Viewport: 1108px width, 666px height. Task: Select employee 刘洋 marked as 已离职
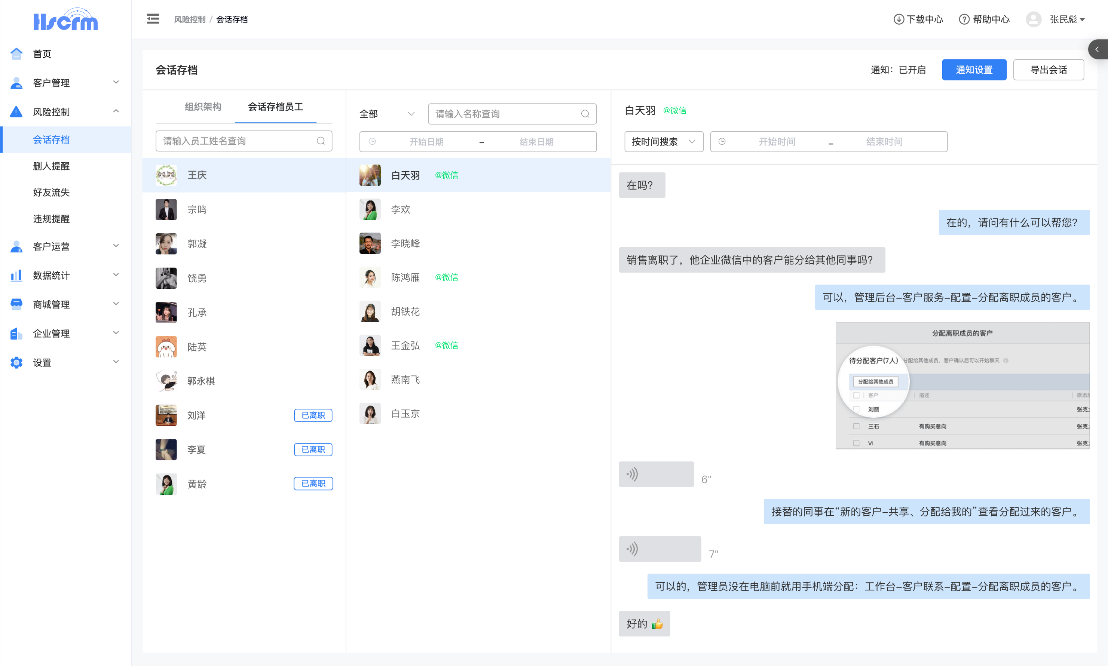point(196,415)
